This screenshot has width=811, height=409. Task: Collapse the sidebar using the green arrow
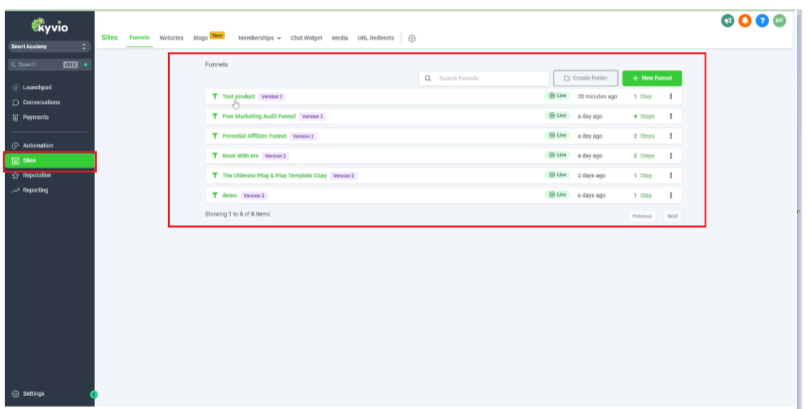tap(94, 395)
